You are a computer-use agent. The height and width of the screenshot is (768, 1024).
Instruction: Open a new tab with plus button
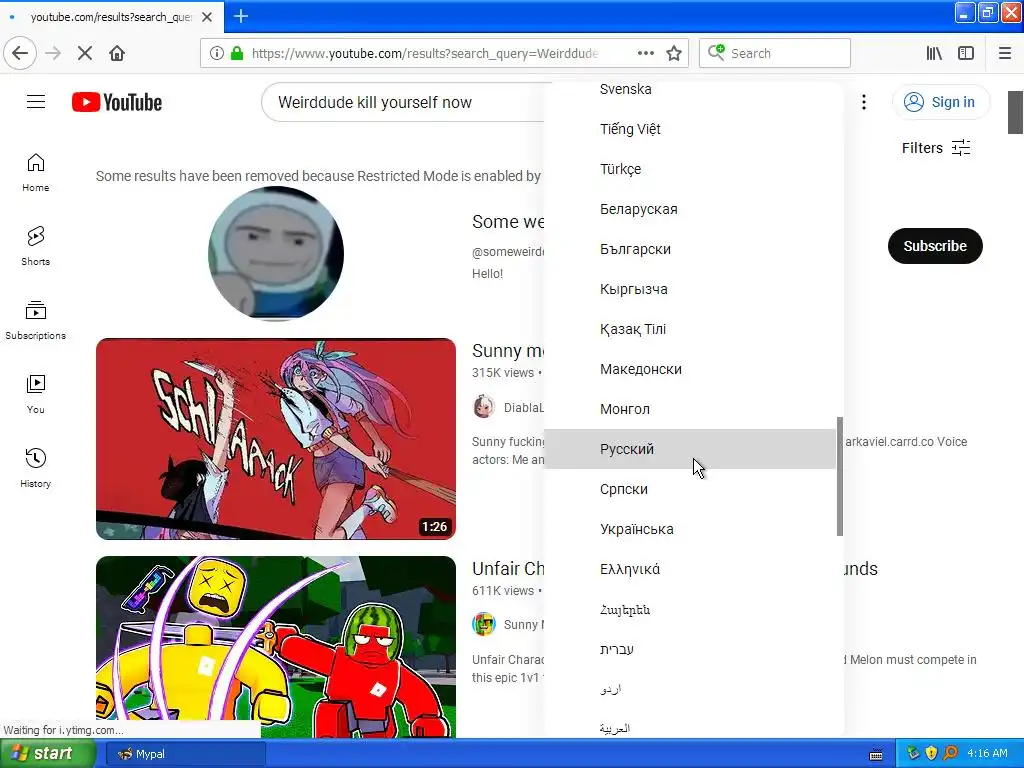point(240,16)
